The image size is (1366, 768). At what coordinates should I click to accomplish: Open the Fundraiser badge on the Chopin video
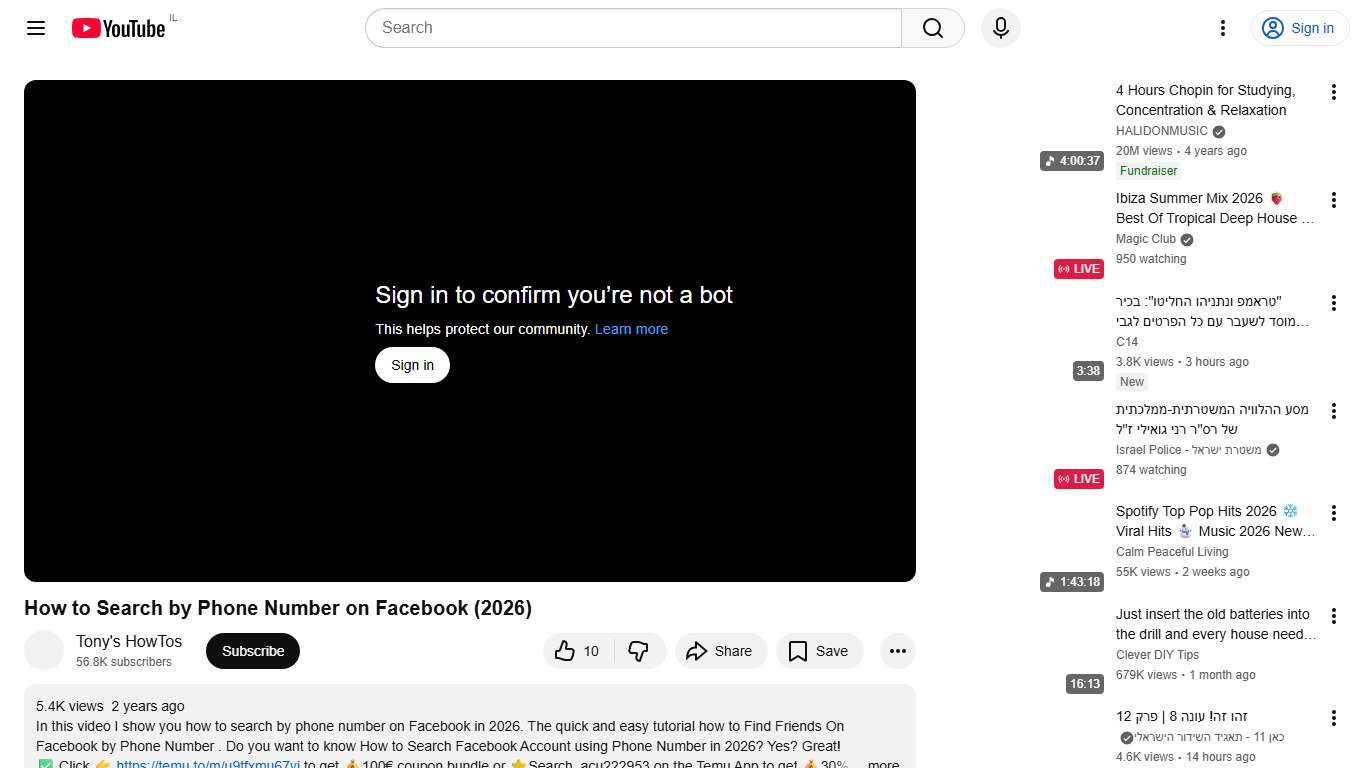[1147, 171]
